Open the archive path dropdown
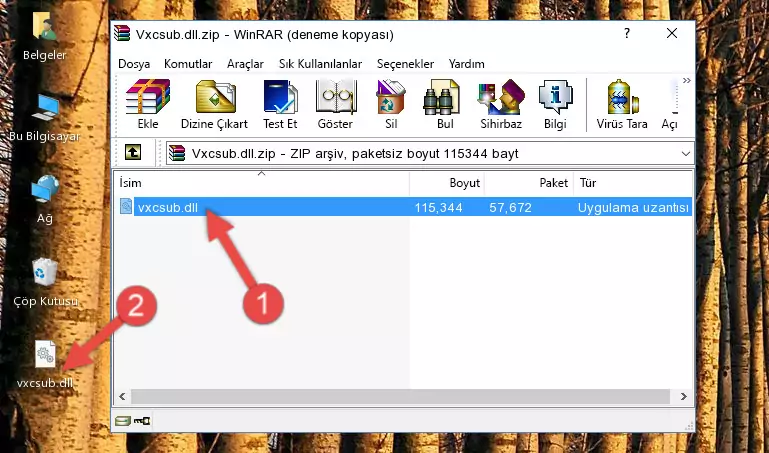769x453 pixels. coord(686,154)
